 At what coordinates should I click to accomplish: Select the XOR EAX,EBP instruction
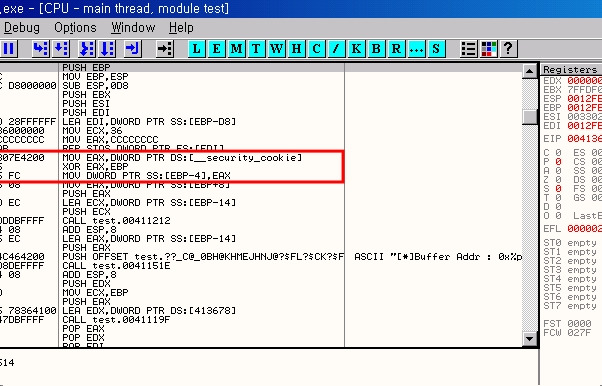tap(95, 167)
